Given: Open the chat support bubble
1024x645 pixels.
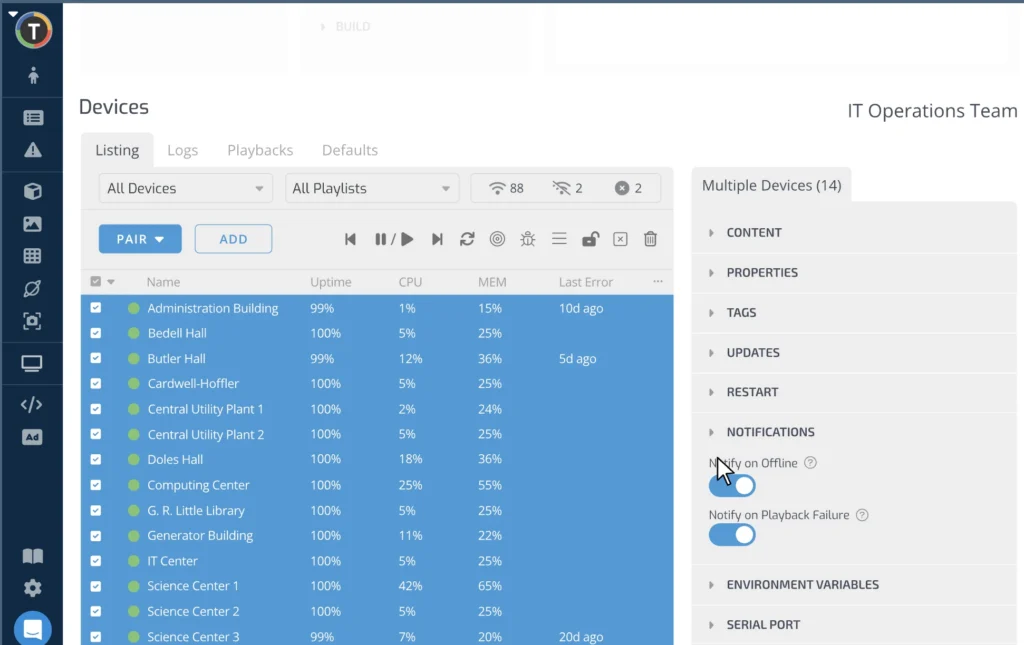Looking at the screenshot, I should tap(33, 629).
